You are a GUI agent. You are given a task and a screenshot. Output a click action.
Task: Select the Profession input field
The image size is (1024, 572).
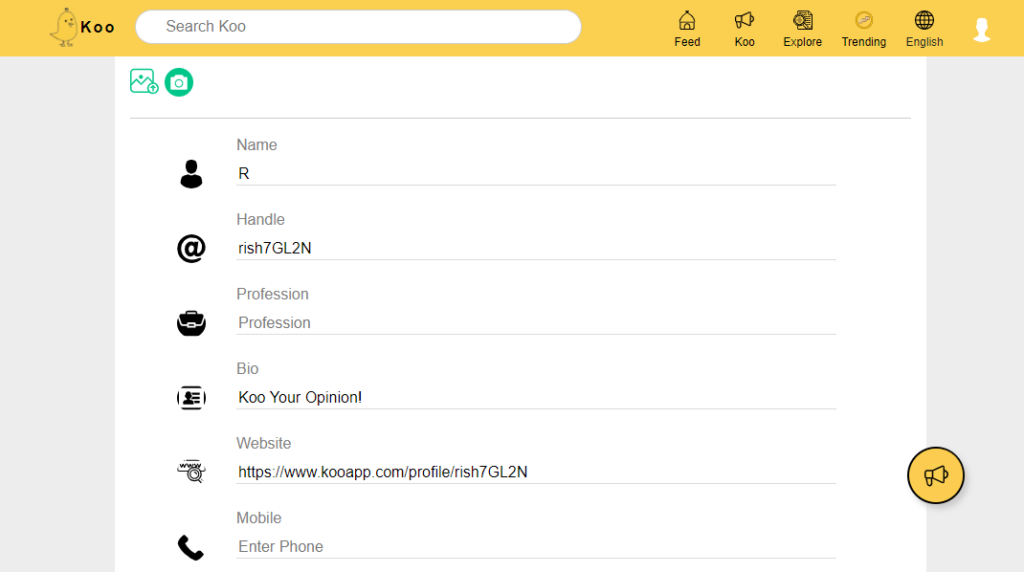535,323
